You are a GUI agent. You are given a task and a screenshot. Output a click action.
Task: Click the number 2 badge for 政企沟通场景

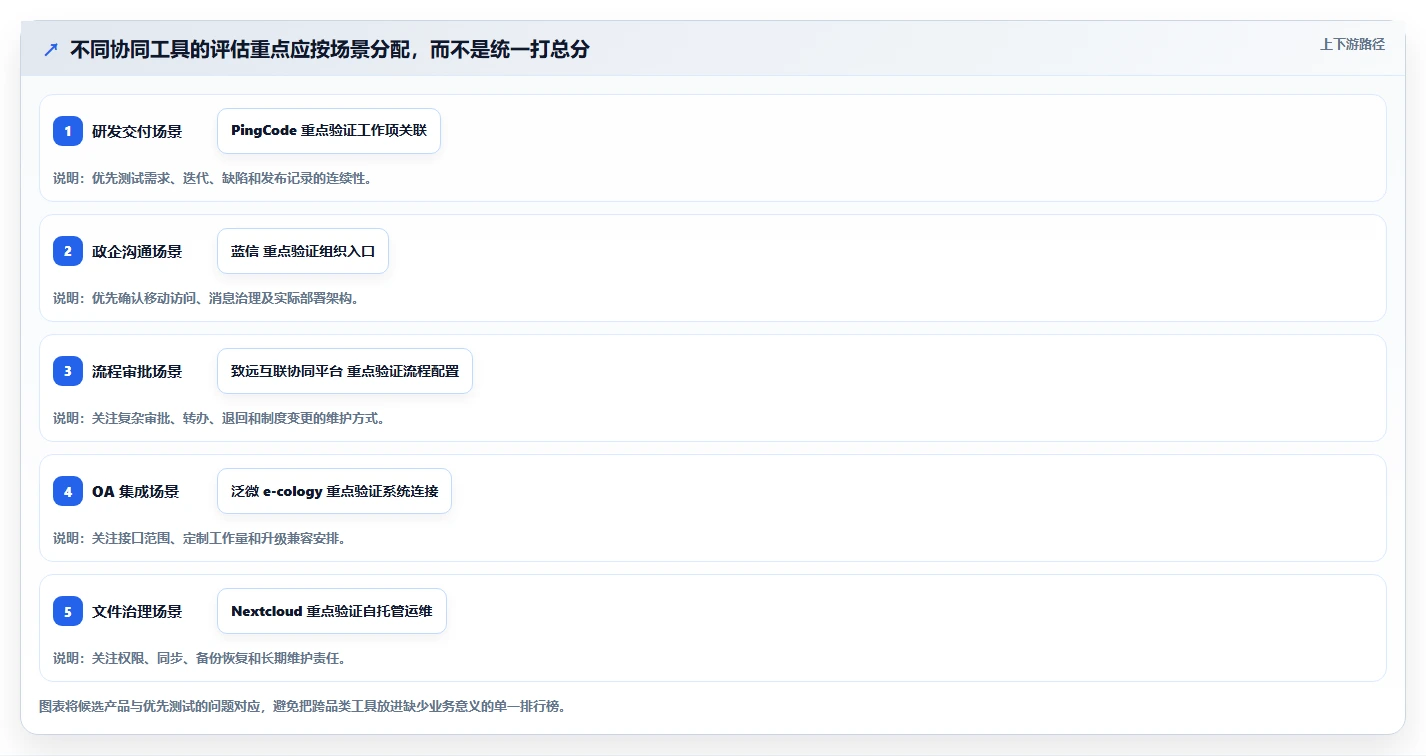[x=68, y=251]
